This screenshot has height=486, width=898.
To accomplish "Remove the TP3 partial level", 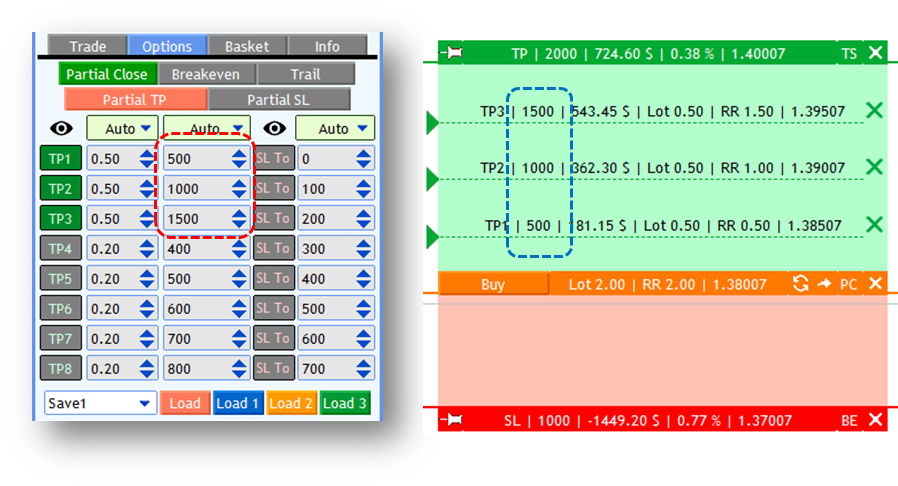I will coord(875,110).
